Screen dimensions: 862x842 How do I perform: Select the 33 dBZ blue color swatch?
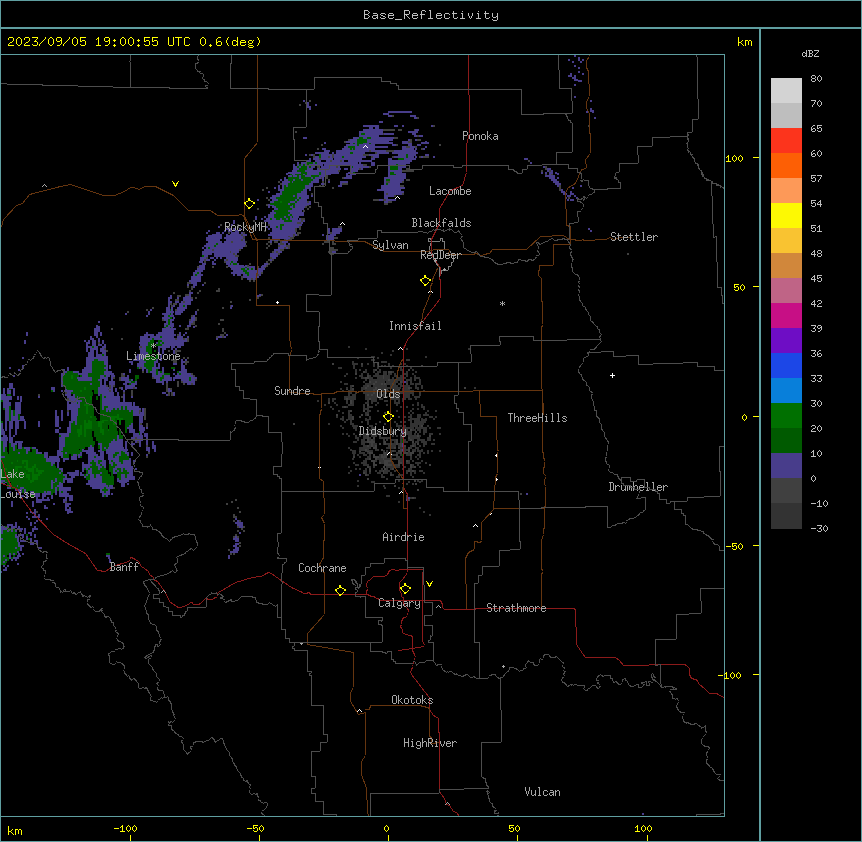pyautogui.click(x=786, y=365)
